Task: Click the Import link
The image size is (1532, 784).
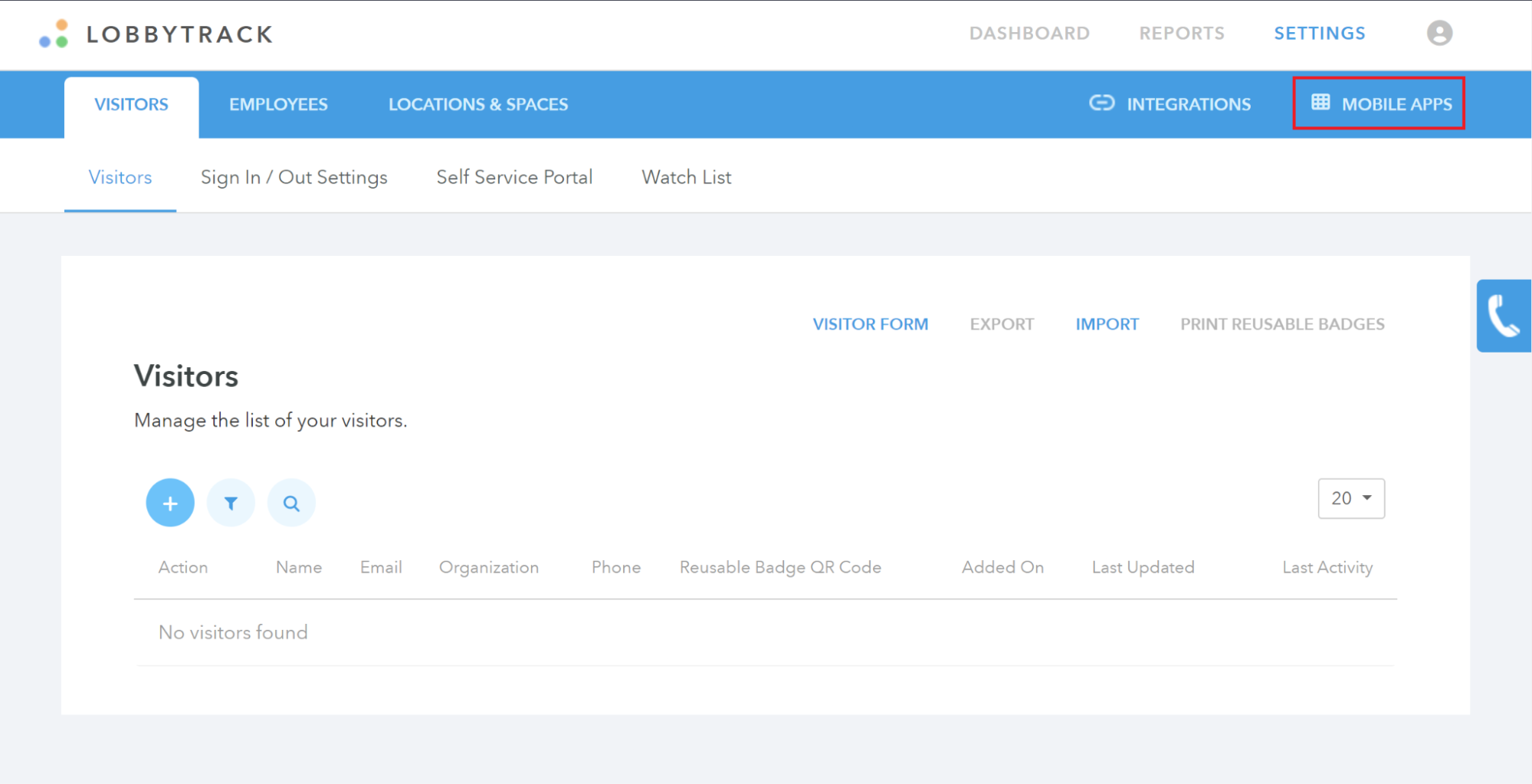Action: [1107, 324]
